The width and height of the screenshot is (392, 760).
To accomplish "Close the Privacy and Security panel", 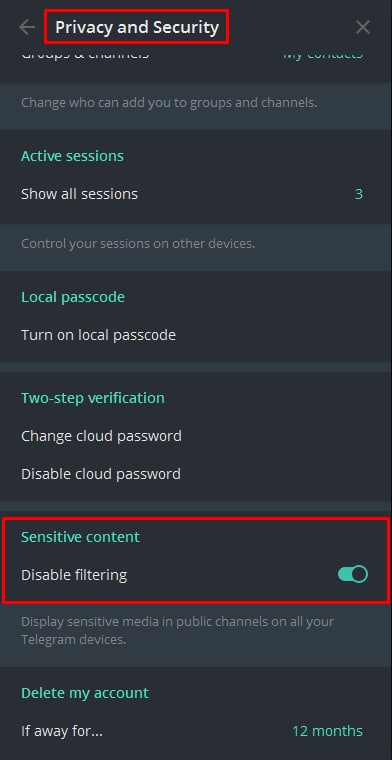I will pyautogui.click(x=362, y=27).
